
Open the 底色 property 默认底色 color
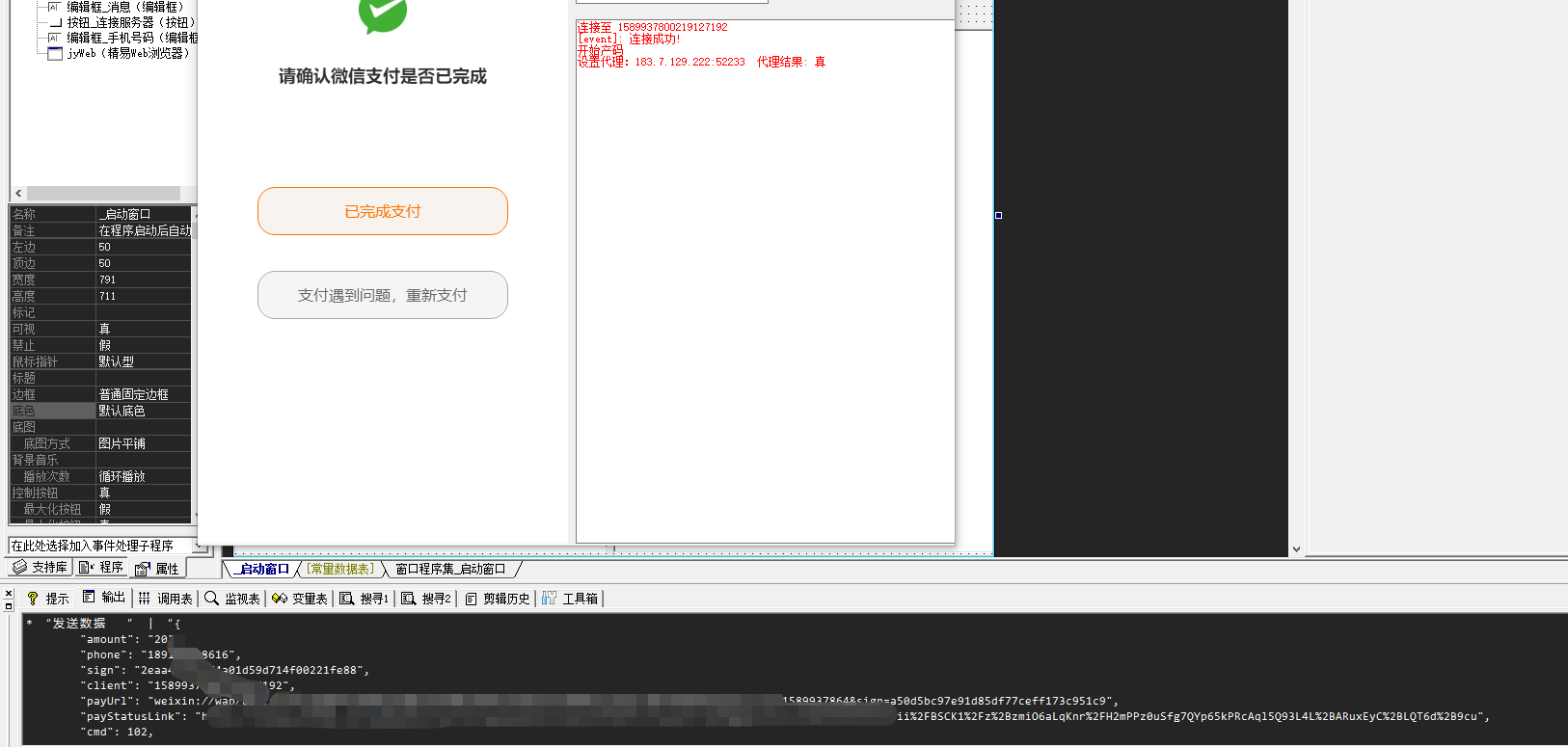(x=144, y=411)
